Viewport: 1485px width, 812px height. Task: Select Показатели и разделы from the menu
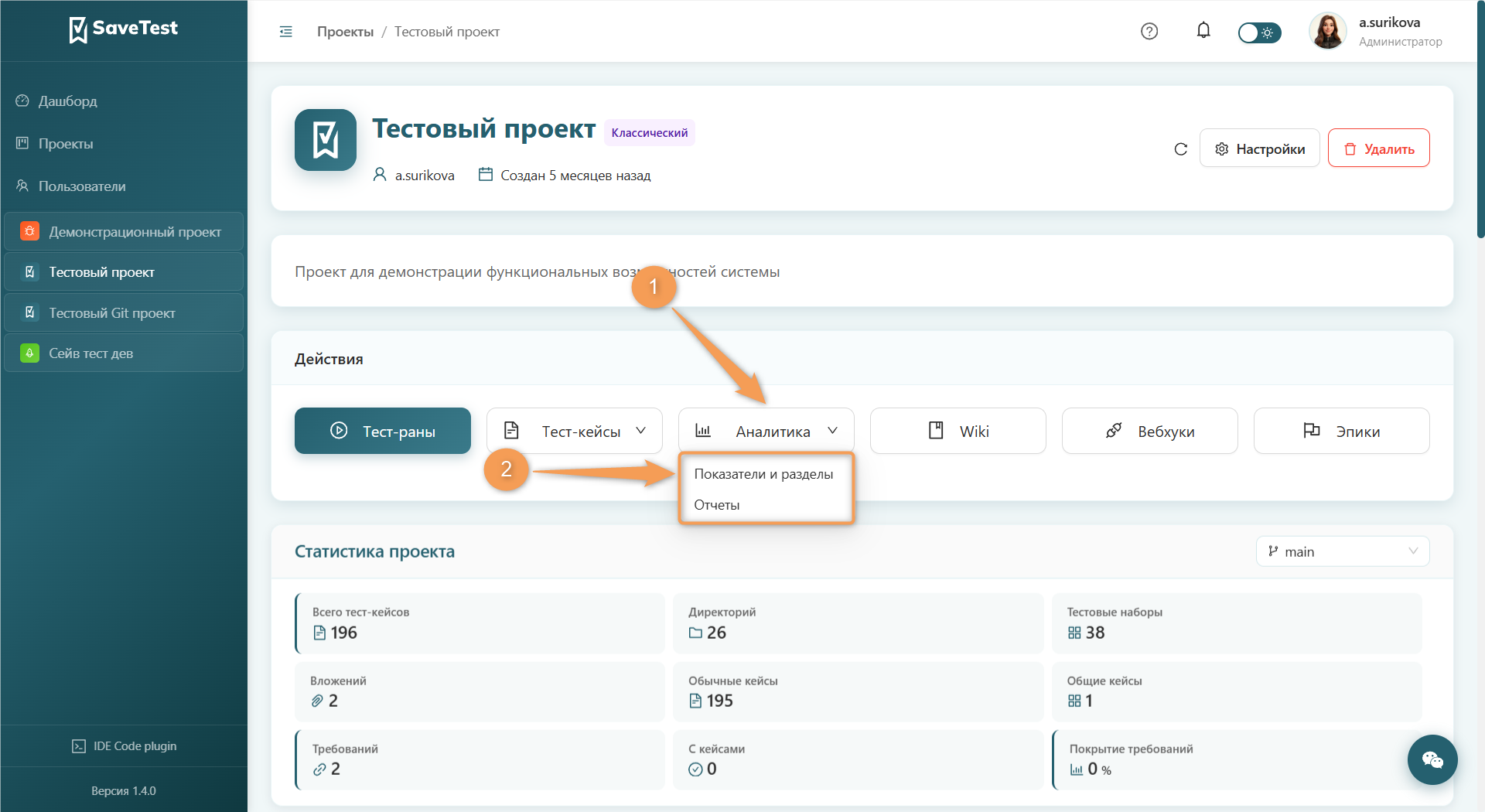point(763,474)
